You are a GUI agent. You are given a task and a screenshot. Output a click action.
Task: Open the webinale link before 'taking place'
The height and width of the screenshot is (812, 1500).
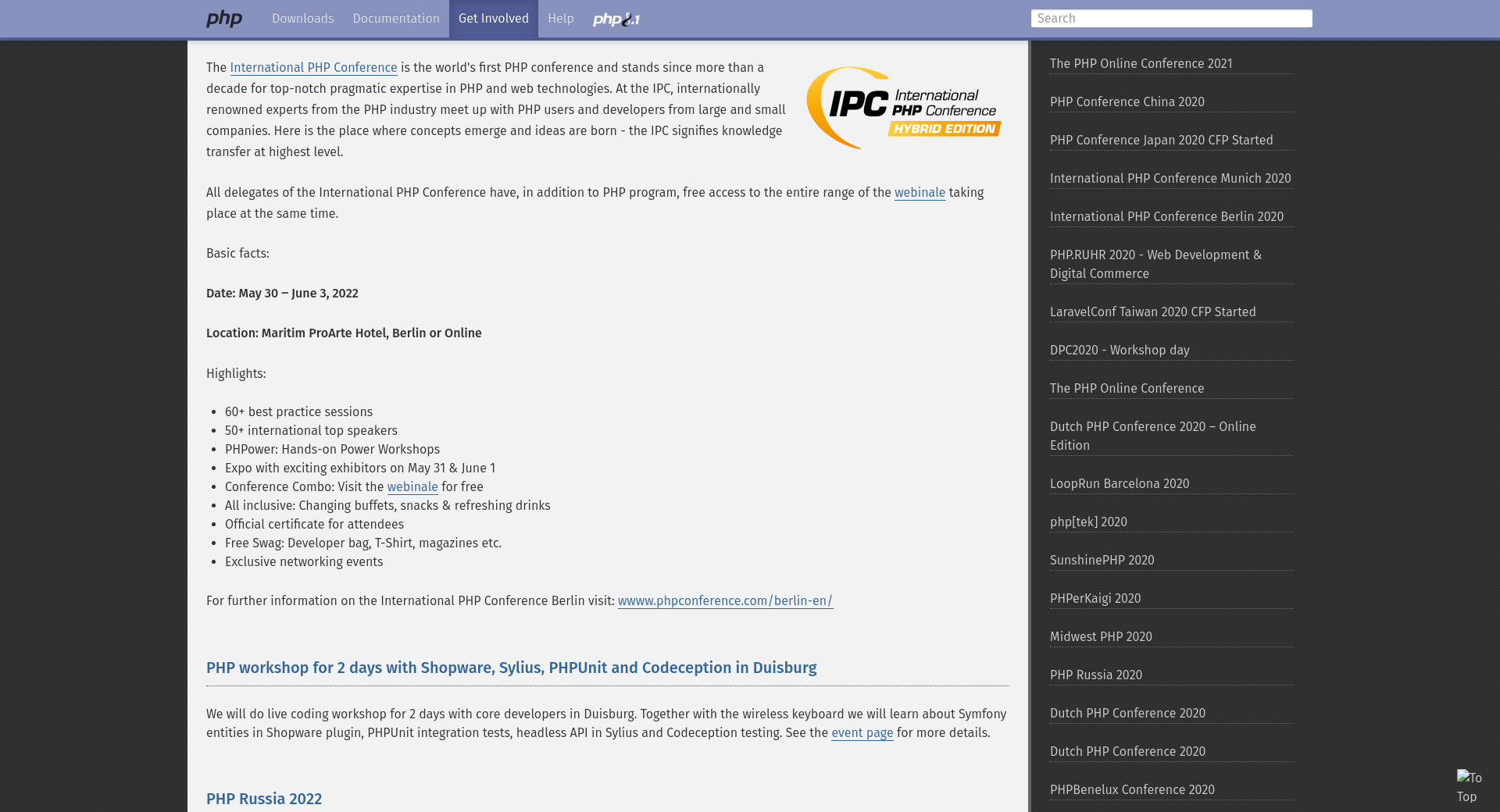pos(920,193)
